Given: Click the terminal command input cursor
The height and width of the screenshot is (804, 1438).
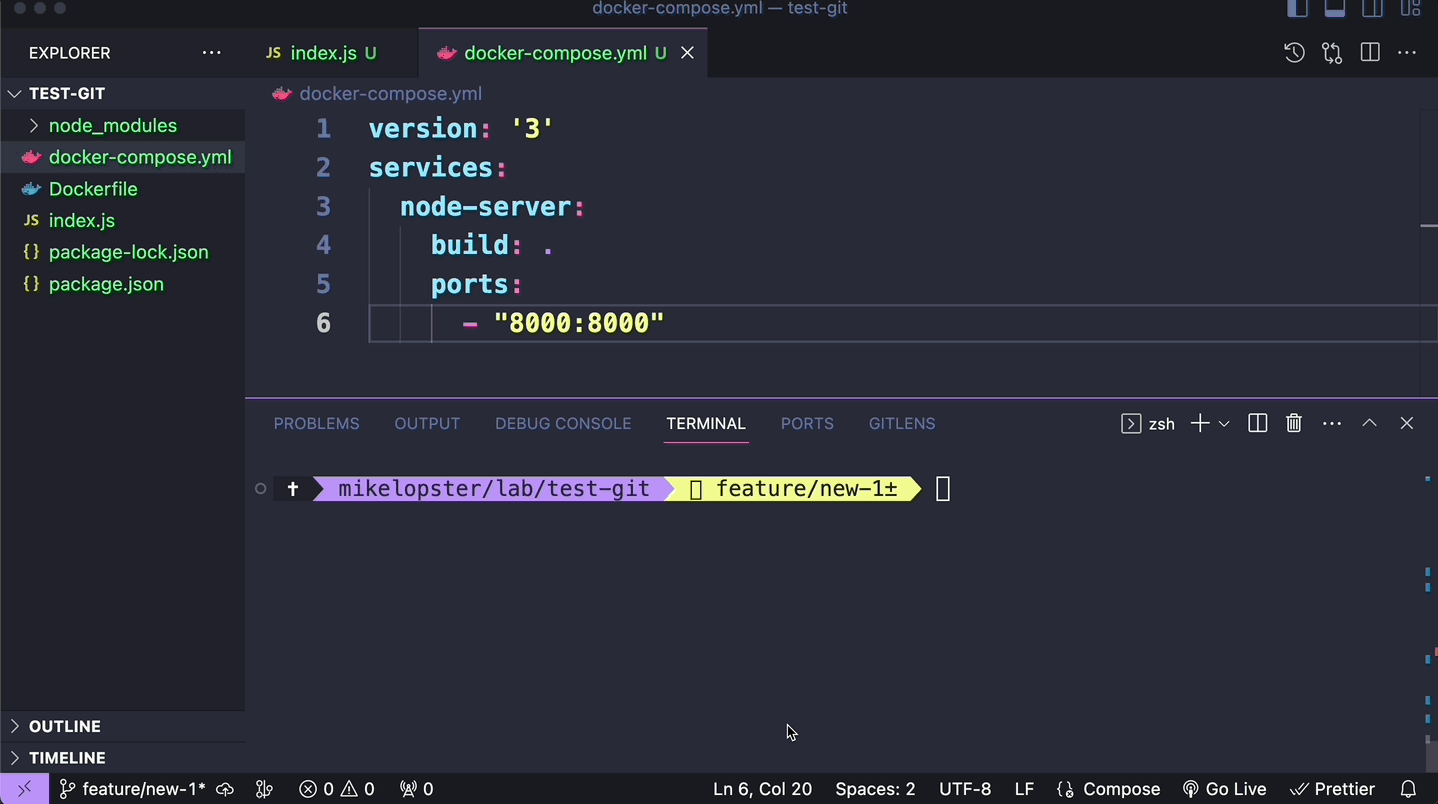Looking at the screenshot, I should [x=942, y=488].
